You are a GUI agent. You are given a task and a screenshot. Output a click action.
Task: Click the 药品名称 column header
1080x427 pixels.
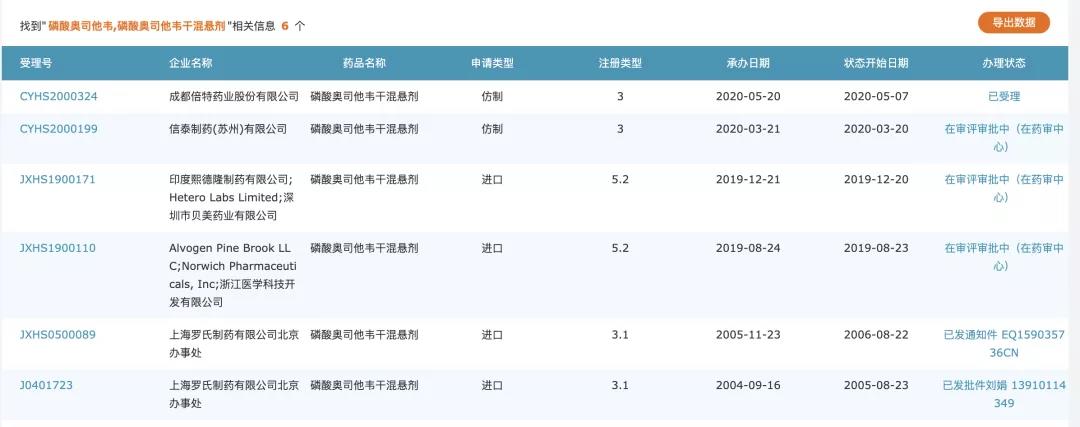(x=364, y=63)
